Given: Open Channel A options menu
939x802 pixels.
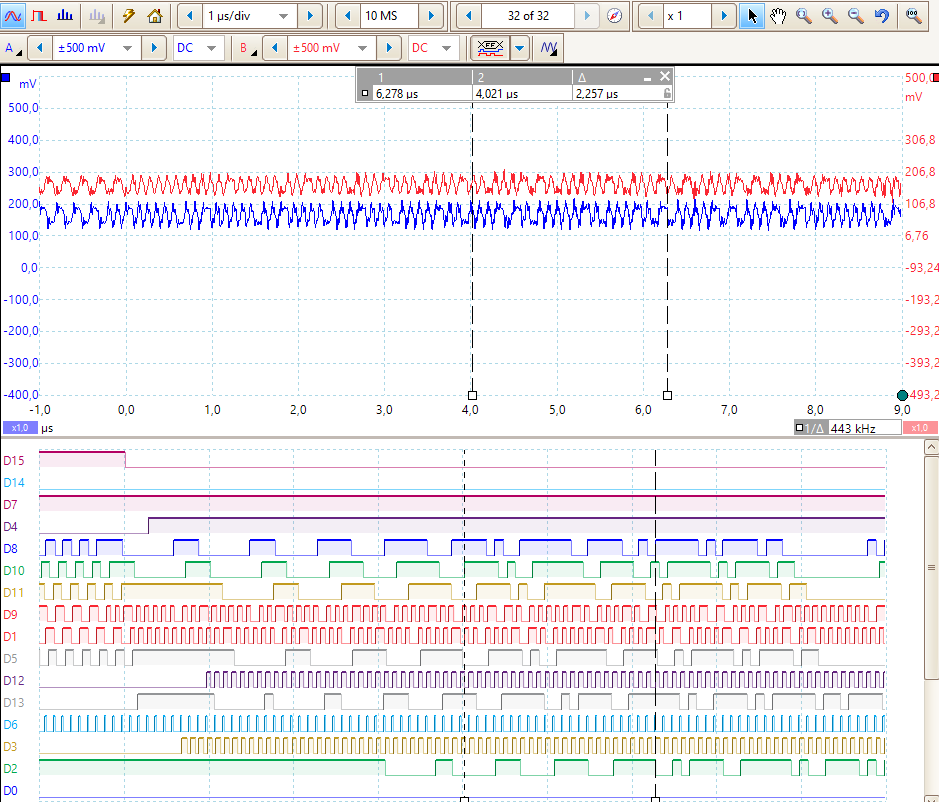Looking at the screenshot, I should click(10, 48).
